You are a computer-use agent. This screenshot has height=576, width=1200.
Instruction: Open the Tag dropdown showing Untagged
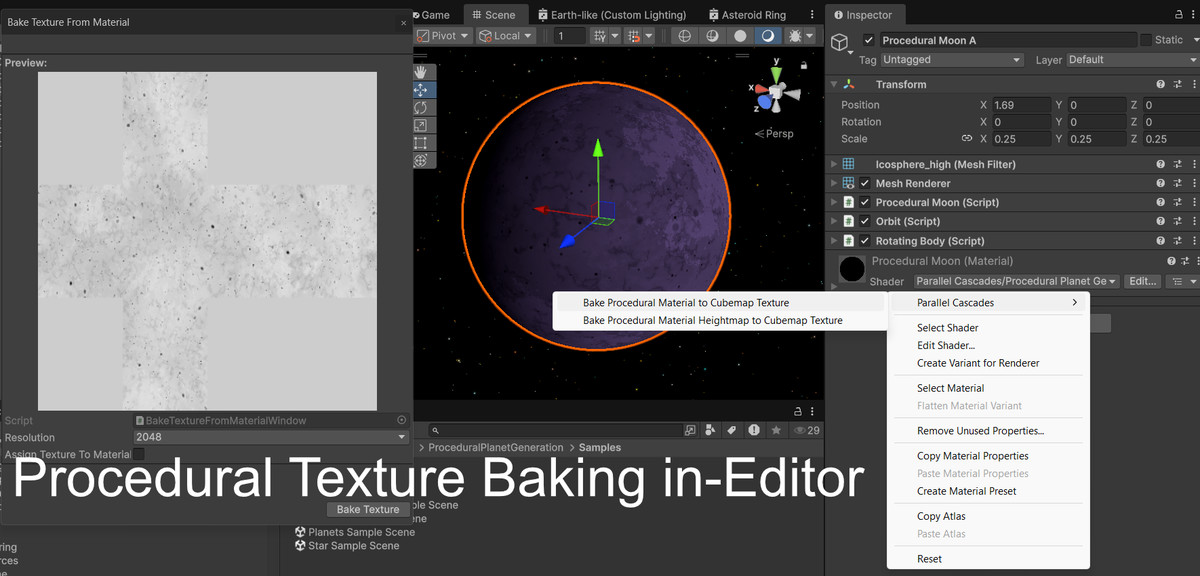pos(952,60)
